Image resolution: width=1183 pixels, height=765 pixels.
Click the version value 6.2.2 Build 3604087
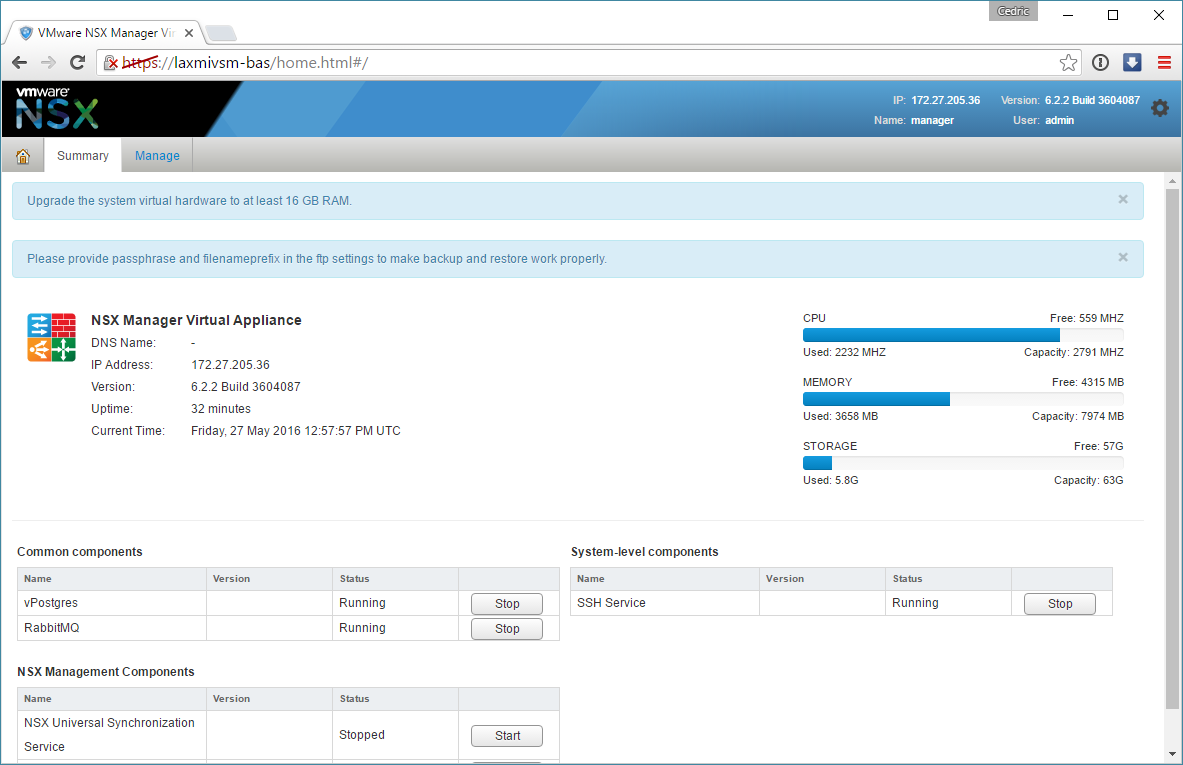(x=245, y=386)
